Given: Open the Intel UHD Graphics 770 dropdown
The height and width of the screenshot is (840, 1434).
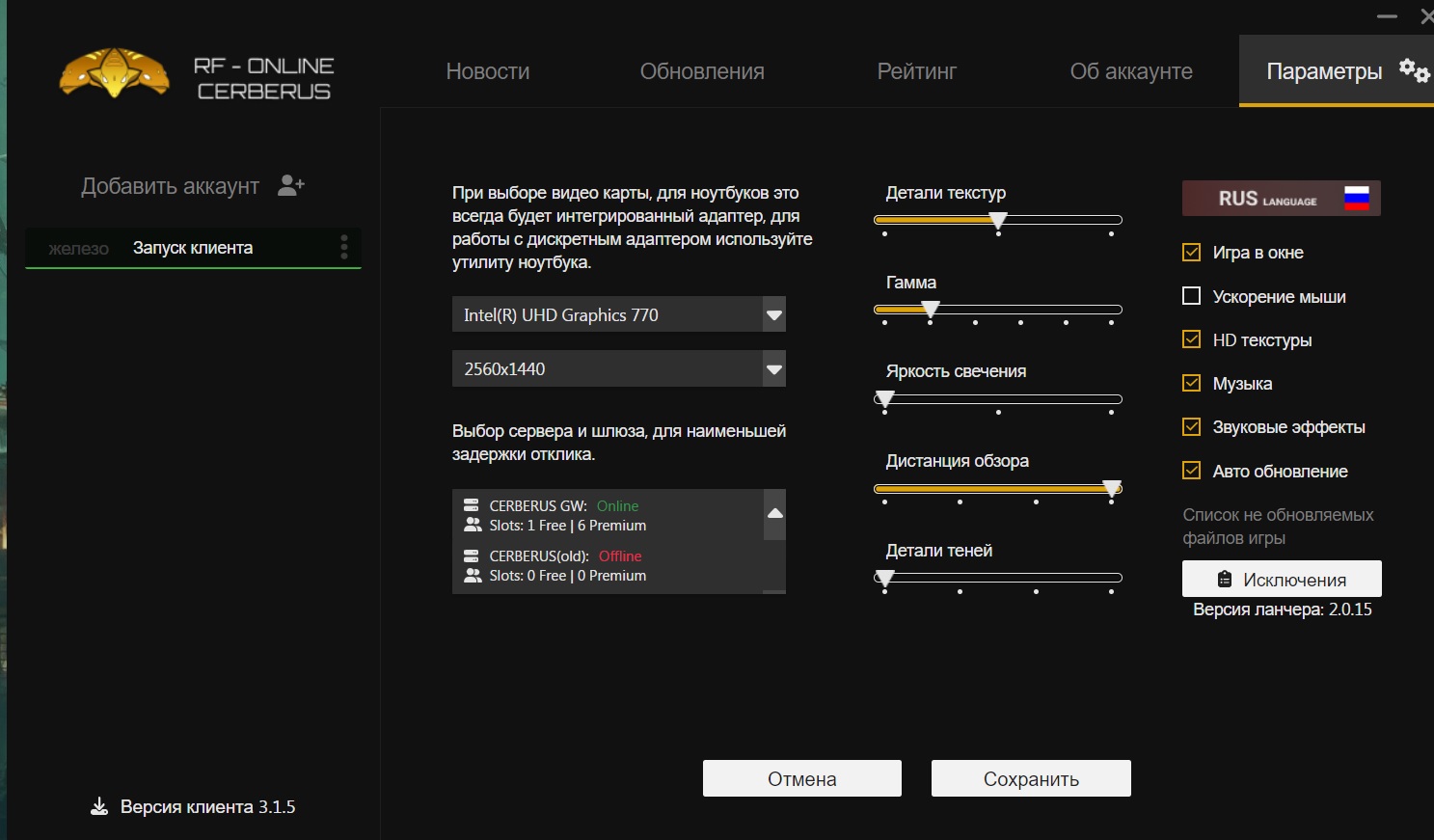Looking at the screenshot, I should coord(773,314).
